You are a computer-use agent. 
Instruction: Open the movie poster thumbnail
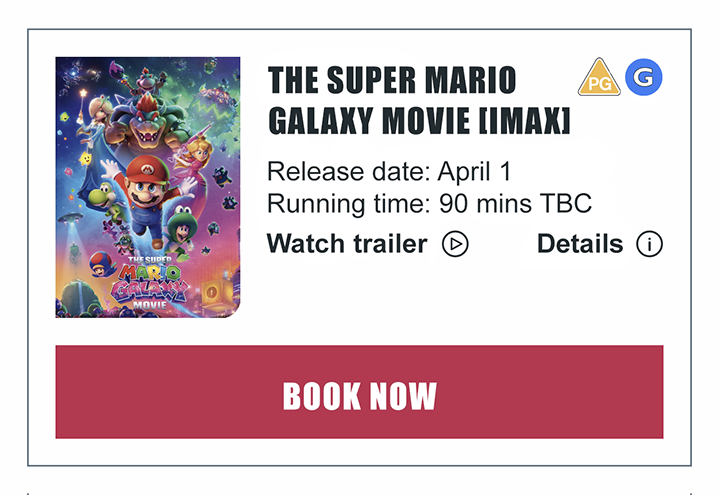pos(148,187)
